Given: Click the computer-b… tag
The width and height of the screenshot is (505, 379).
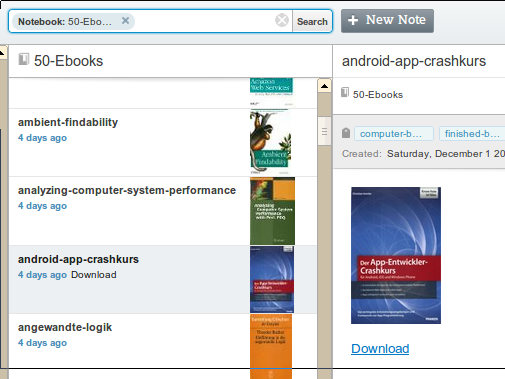Looking at the screenshot, I should point(394,134).
